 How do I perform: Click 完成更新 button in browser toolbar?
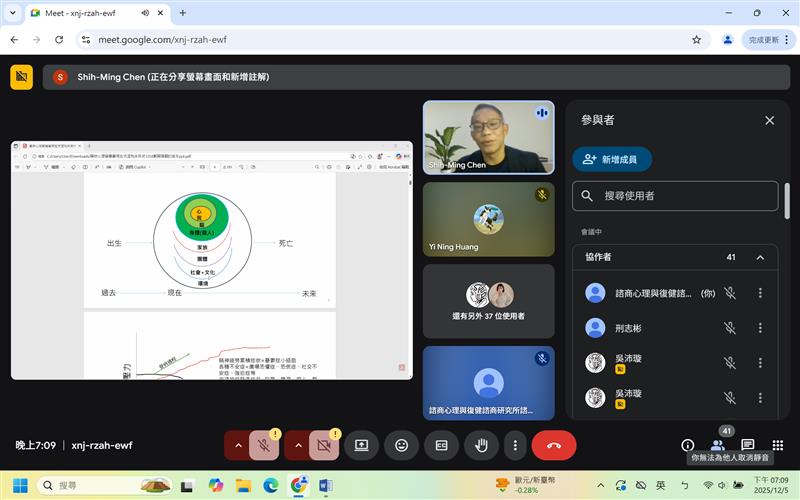point(763,40)
